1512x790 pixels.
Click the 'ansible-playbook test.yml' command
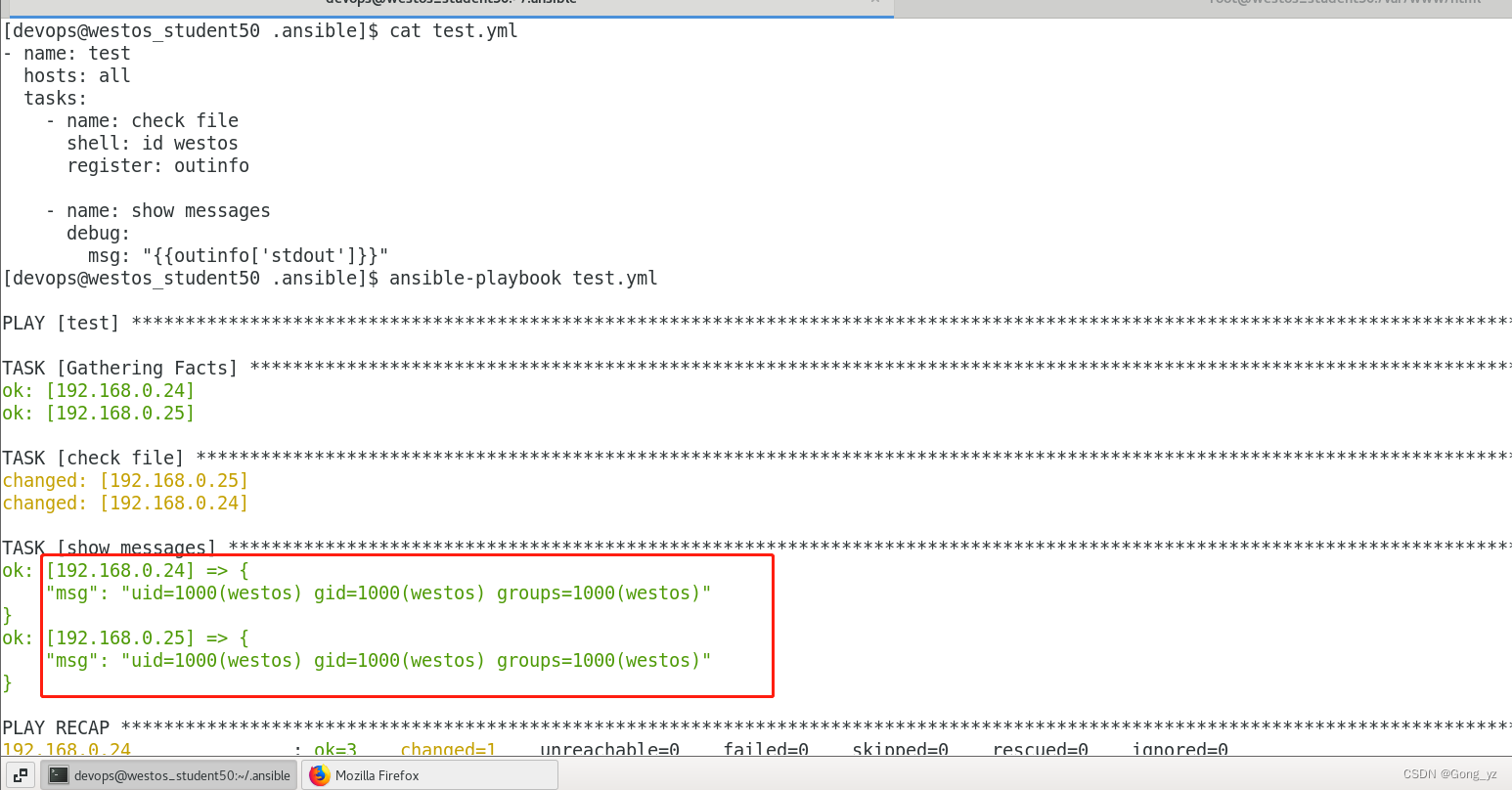click(523, 278)
